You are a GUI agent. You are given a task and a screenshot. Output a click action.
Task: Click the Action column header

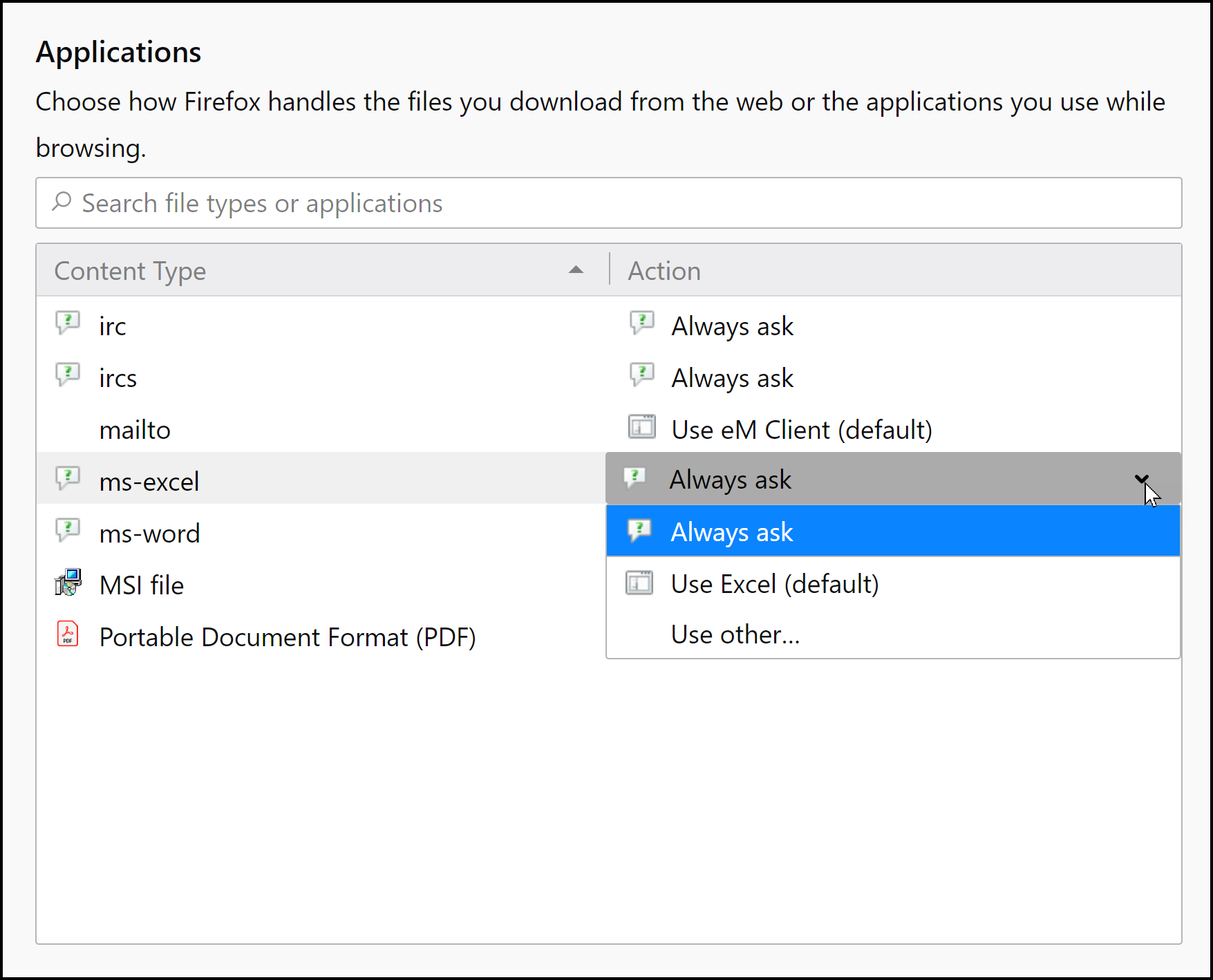click(664, 271)
